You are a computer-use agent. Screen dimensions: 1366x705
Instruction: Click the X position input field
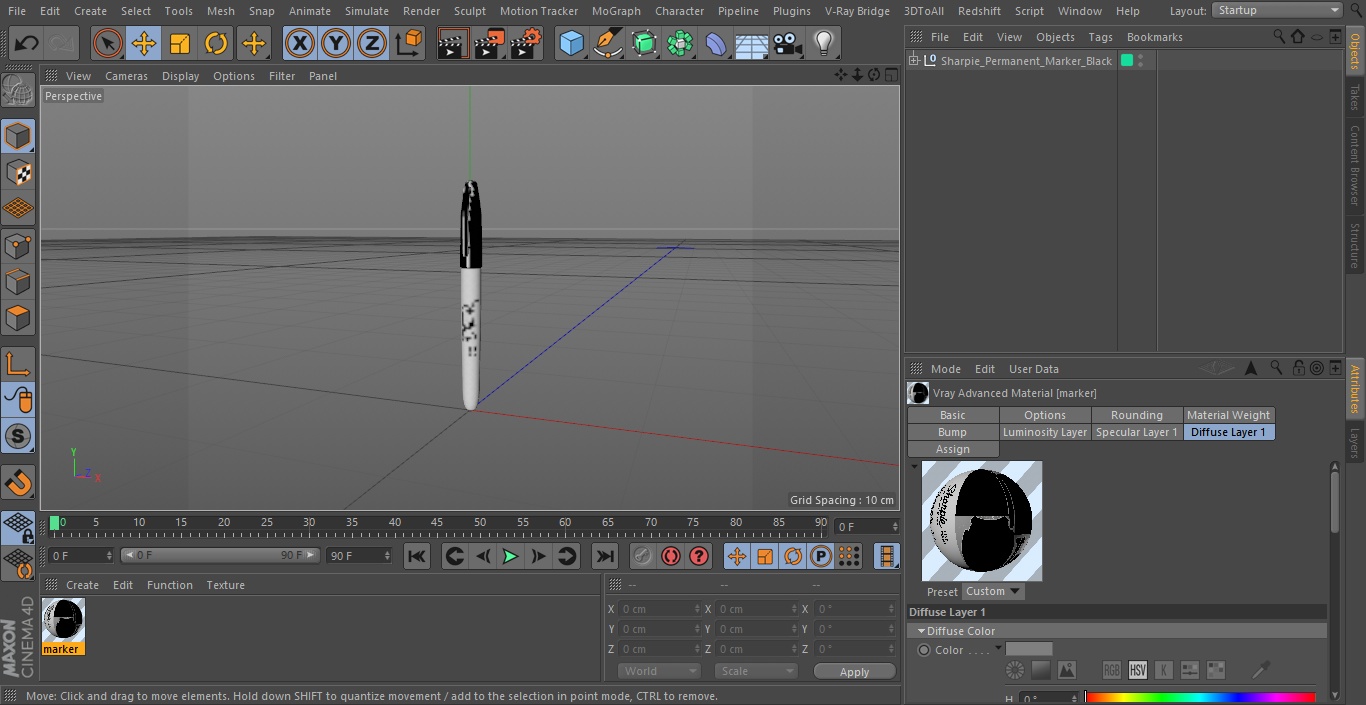(x=658, y=609)
